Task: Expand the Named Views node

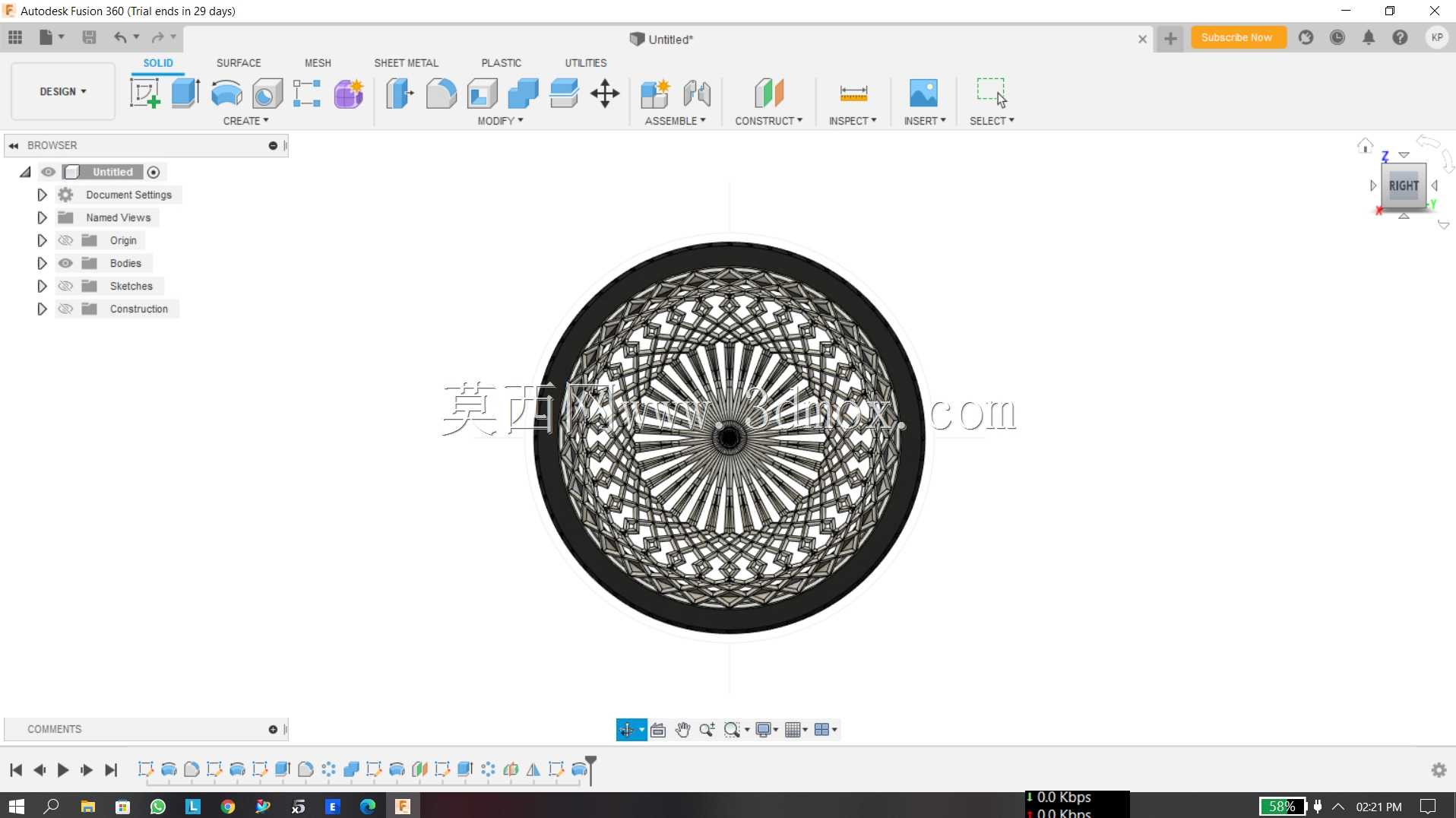Action: point(42,217)
